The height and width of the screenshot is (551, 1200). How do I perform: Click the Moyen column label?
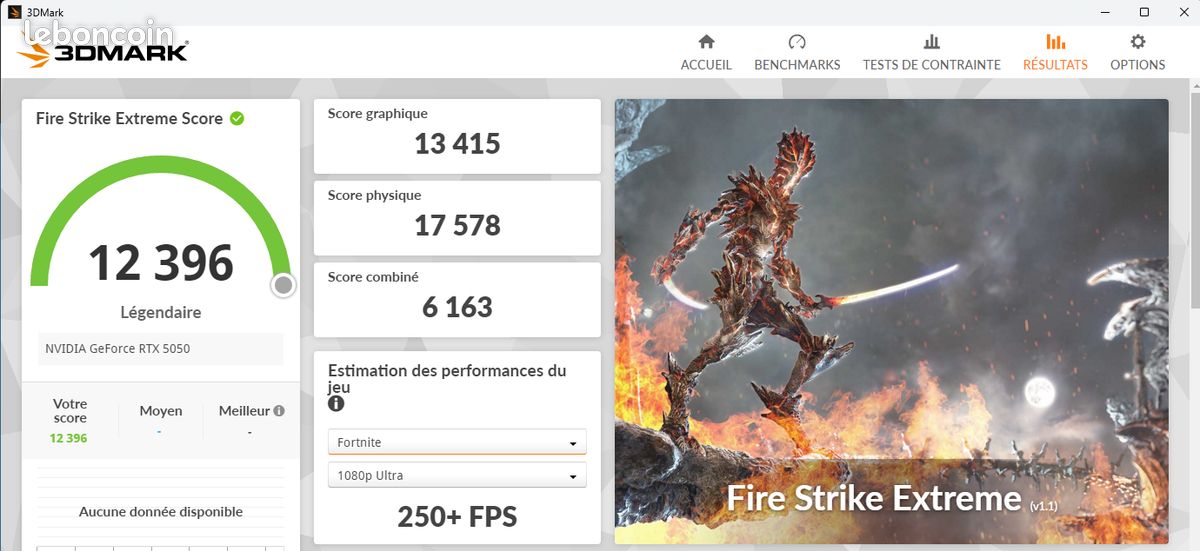[161, 410]
